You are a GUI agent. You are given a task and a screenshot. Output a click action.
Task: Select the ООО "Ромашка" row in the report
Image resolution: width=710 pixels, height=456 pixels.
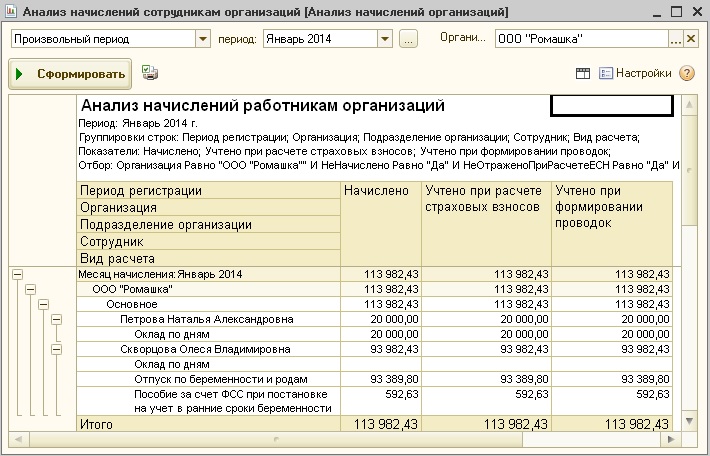(x=374, y=289)
